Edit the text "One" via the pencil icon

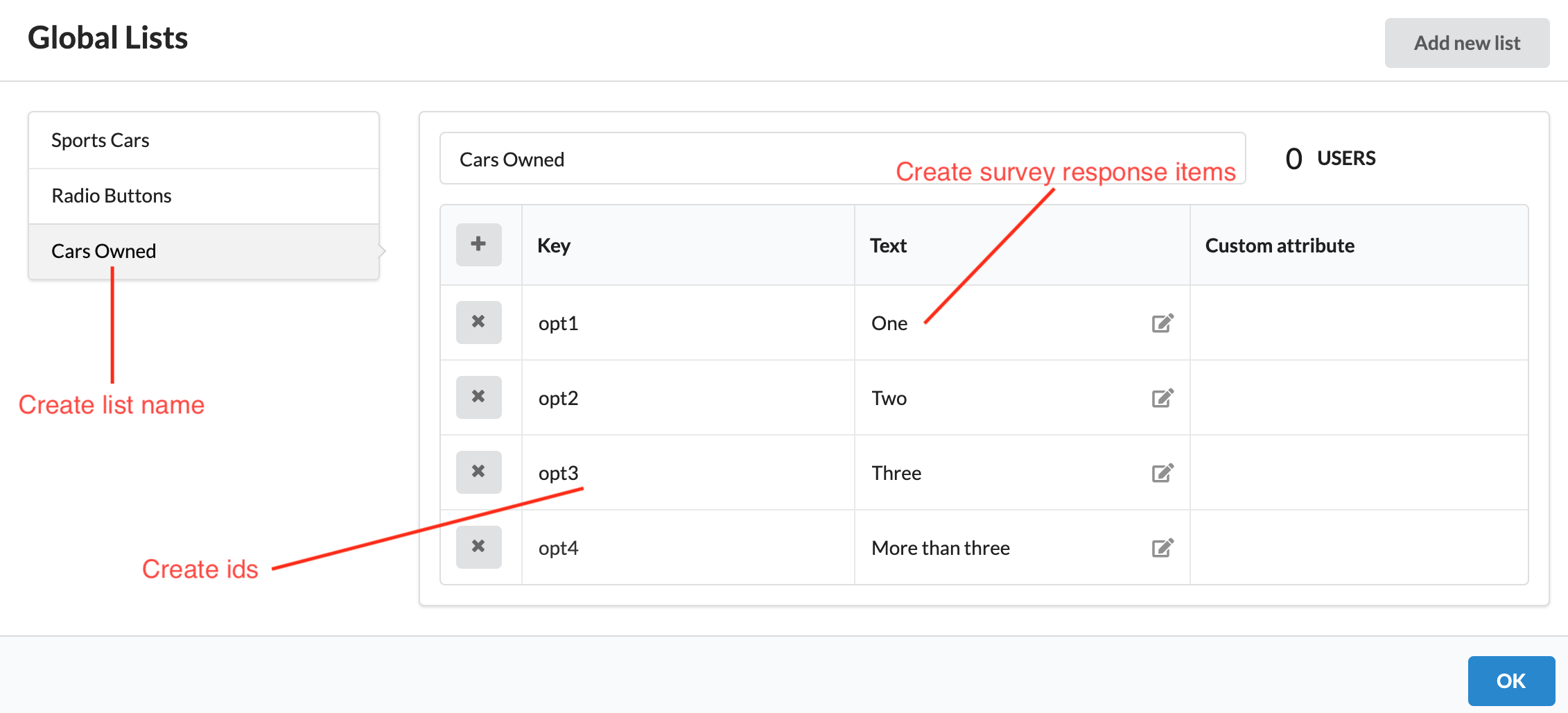(1162, 322)
